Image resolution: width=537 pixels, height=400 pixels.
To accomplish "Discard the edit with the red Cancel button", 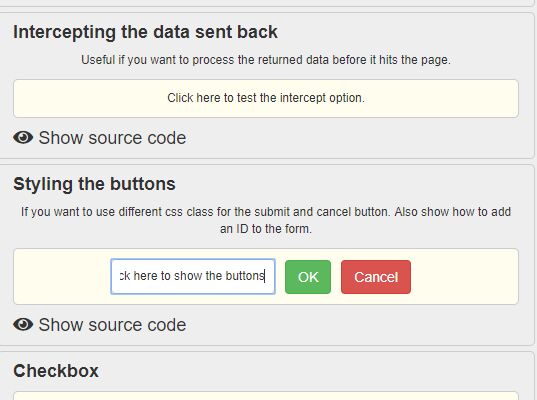I will coord(376,277).
